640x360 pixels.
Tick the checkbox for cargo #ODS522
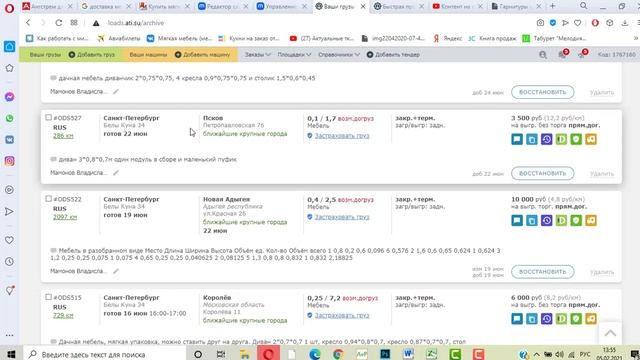click(x=49, y=199)
